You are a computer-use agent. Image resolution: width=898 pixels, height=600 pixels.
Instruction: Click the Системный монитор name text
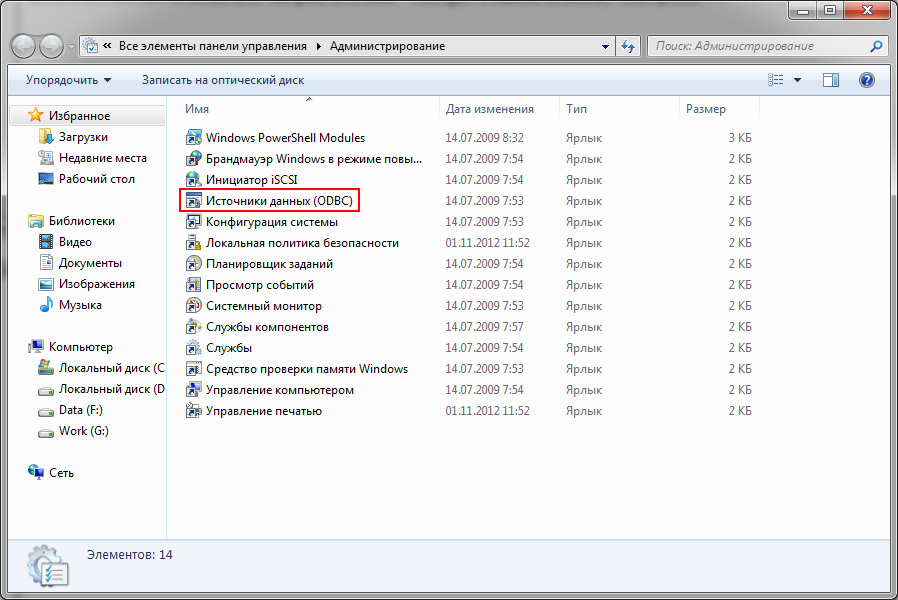(x=264, y=306)
